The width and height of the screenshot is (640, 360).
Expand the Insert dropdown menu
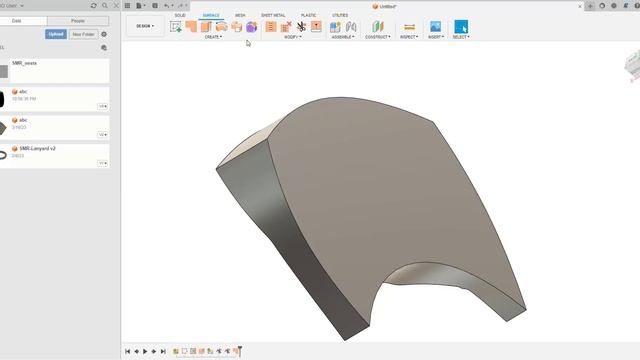(436, 37)
